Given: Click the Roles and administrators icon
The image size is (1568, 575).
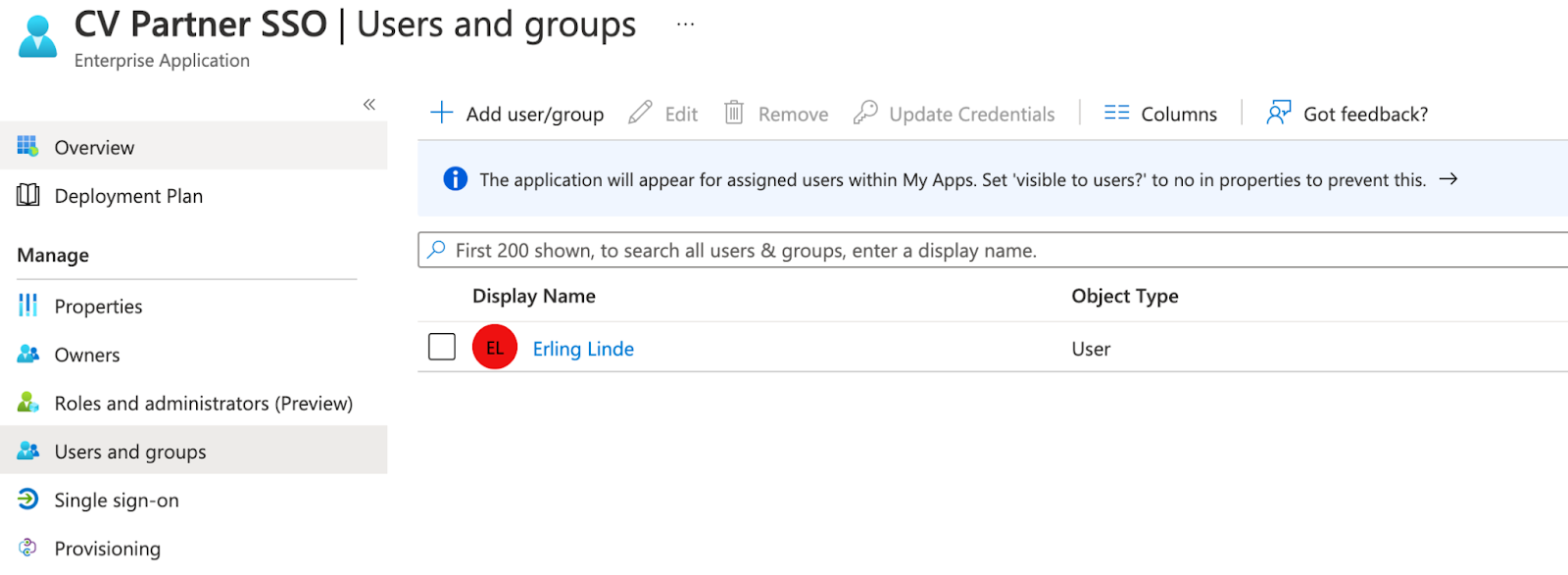Looking at the screenshot, I should 27,402.
